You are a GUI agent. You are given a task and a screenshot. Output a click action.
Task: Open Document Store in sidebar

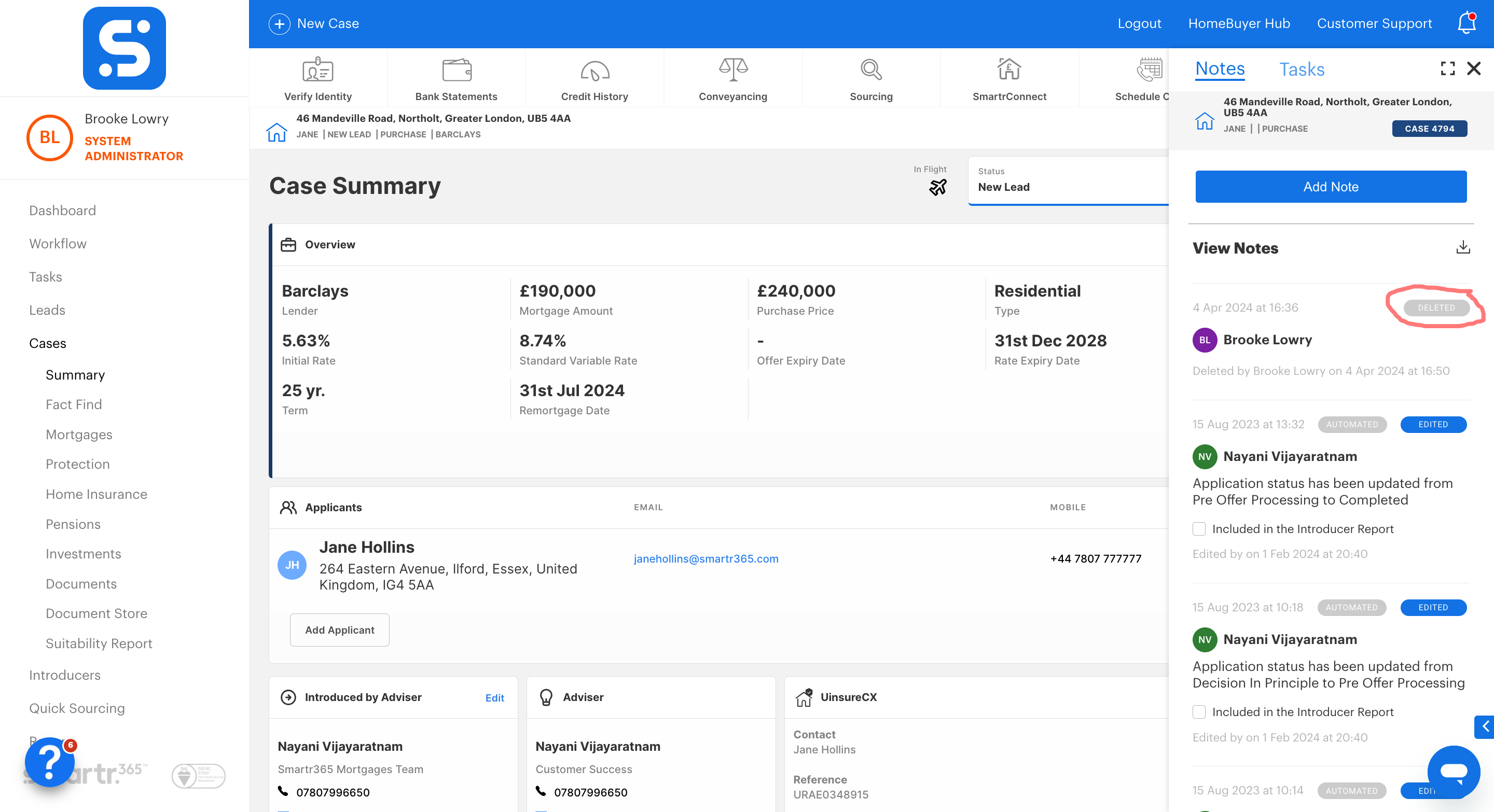(96, 613)
